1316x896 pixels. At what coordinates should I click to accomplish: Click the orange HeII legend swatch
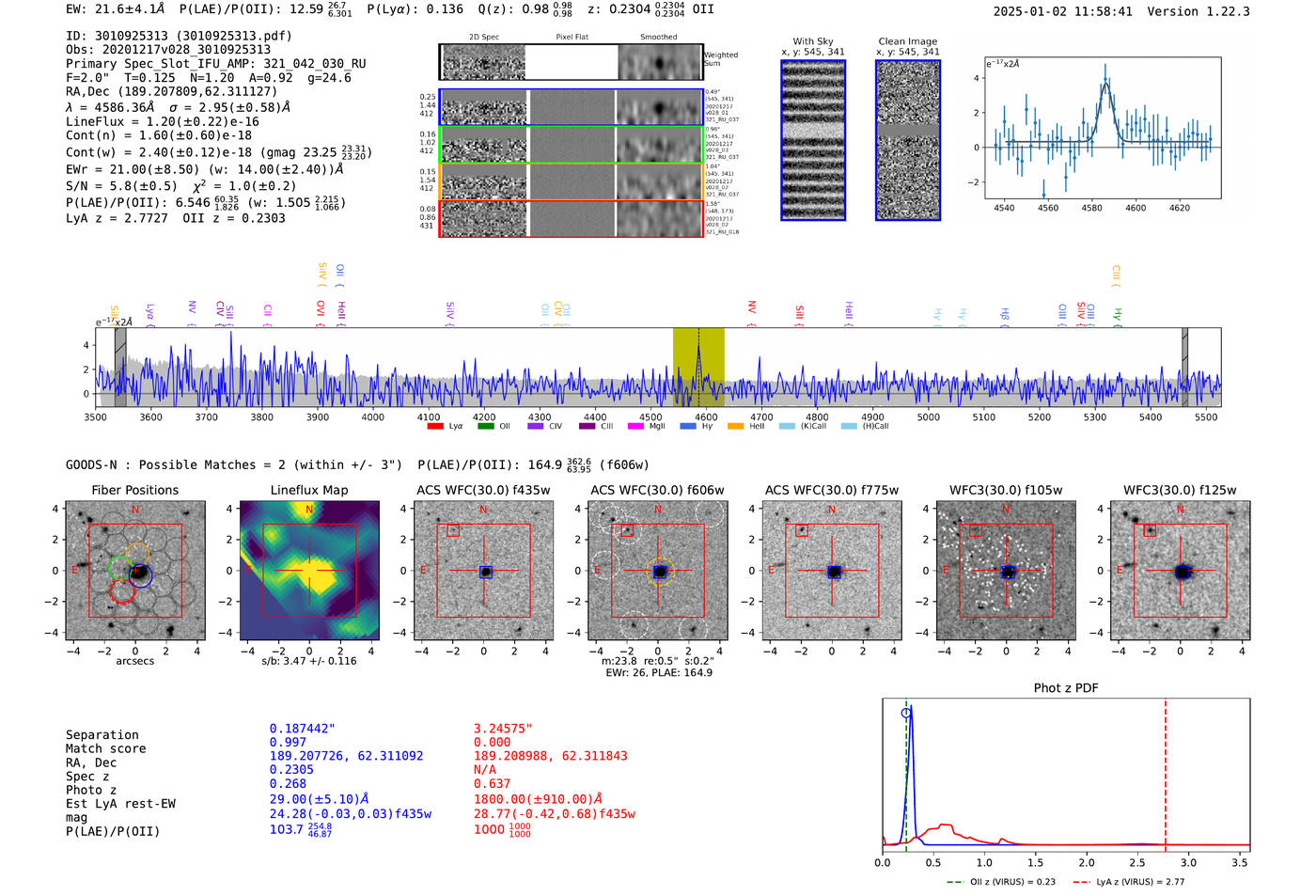pos(735,426)
